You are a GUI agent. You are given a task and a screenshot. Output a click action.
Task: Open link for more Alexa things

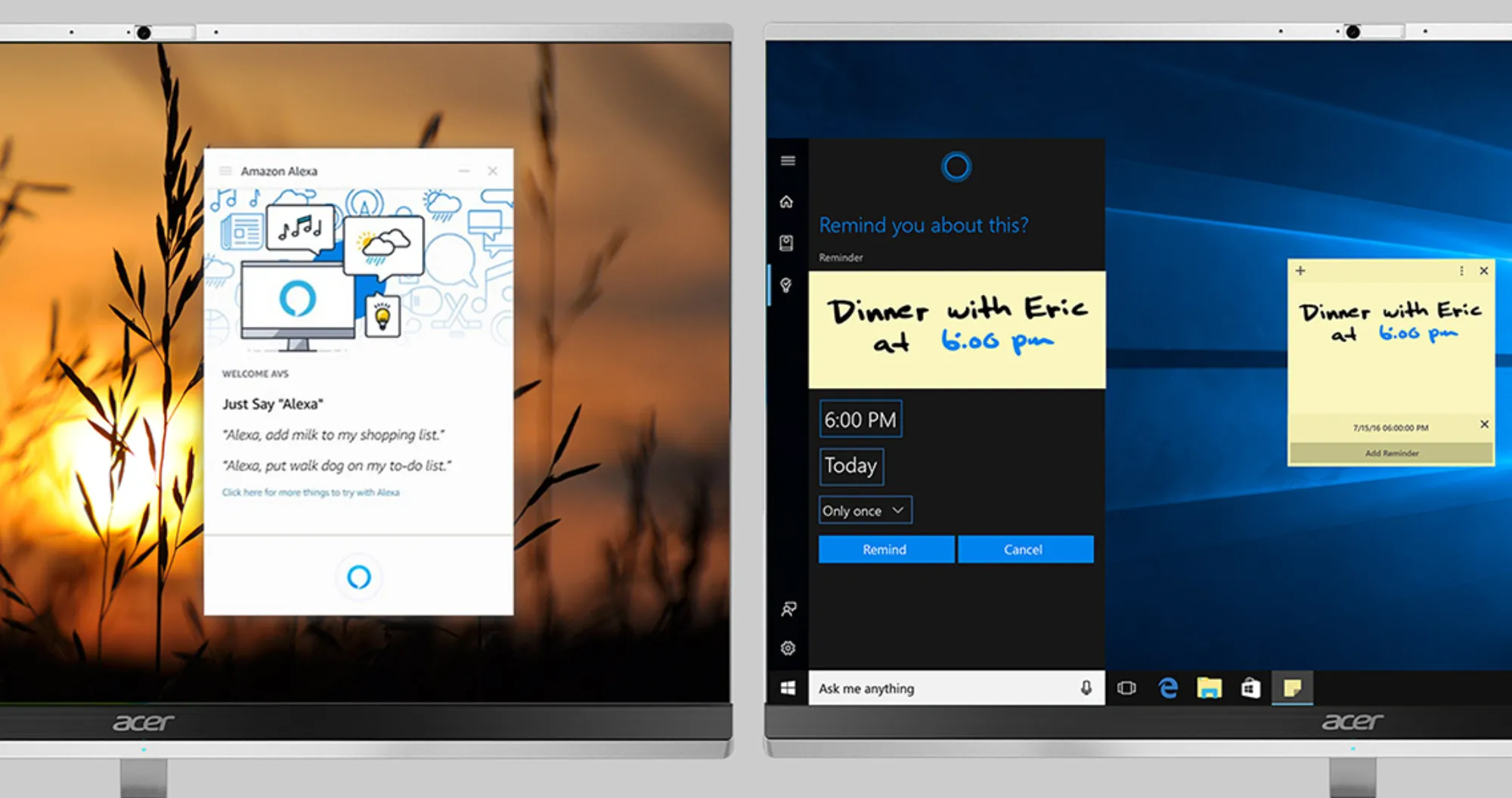click(311, 492)
